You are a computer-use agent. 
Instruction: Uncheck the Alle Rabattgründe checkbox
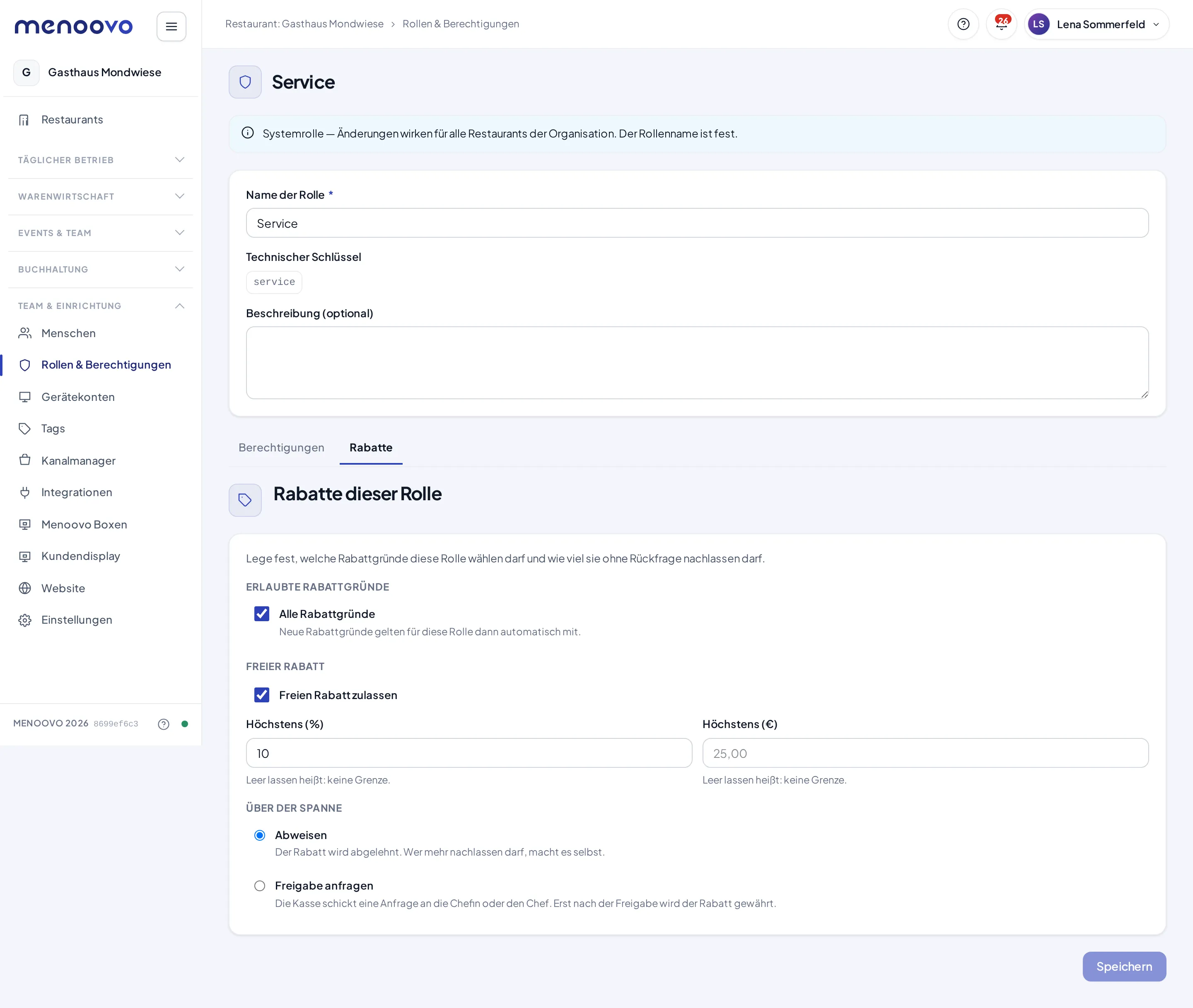pos(262,614)
